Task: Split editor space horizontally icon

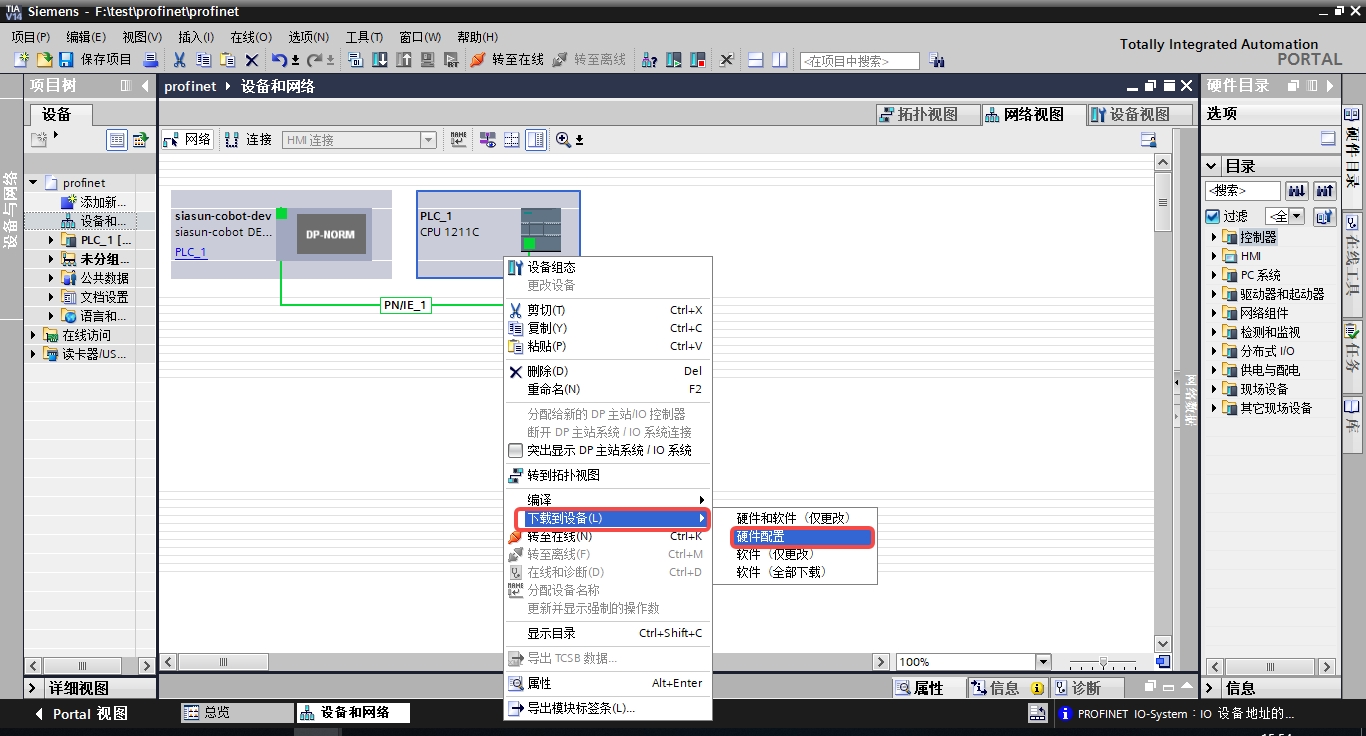Action: (x=755, y=60)
